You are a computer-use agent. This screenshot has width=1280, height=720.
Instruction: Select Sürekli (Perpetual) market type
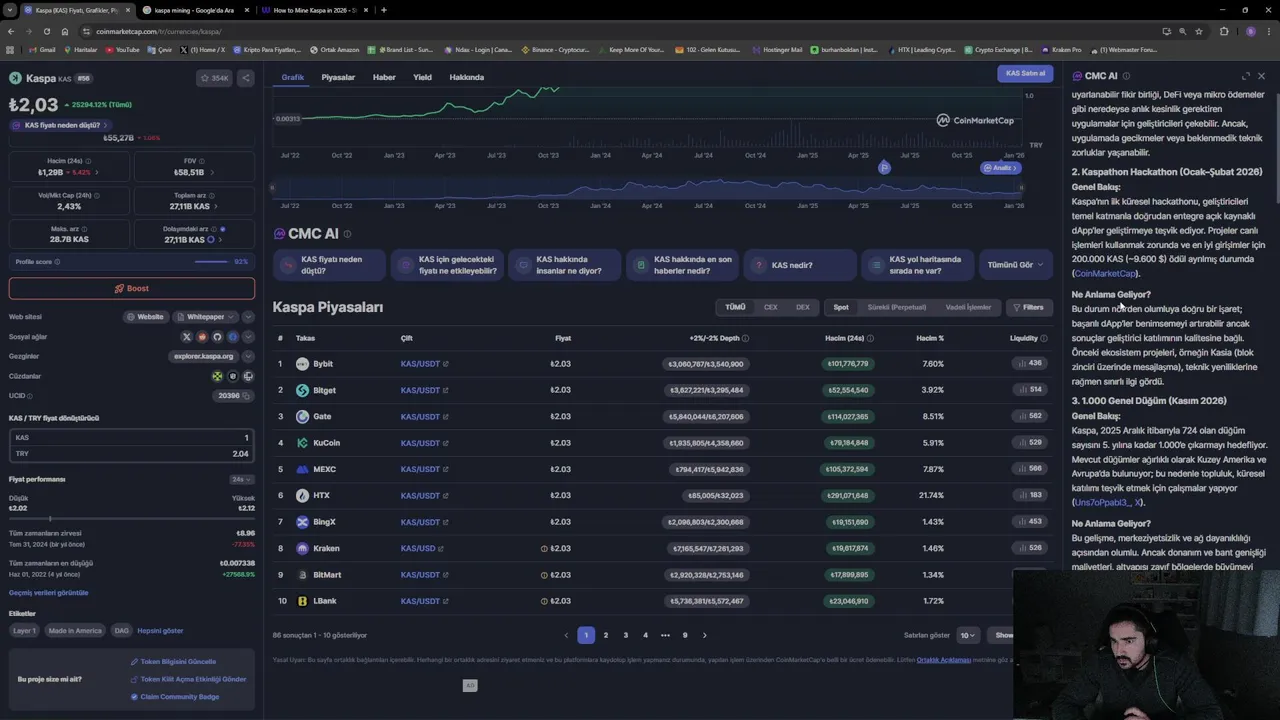click(x=897, y=307)
